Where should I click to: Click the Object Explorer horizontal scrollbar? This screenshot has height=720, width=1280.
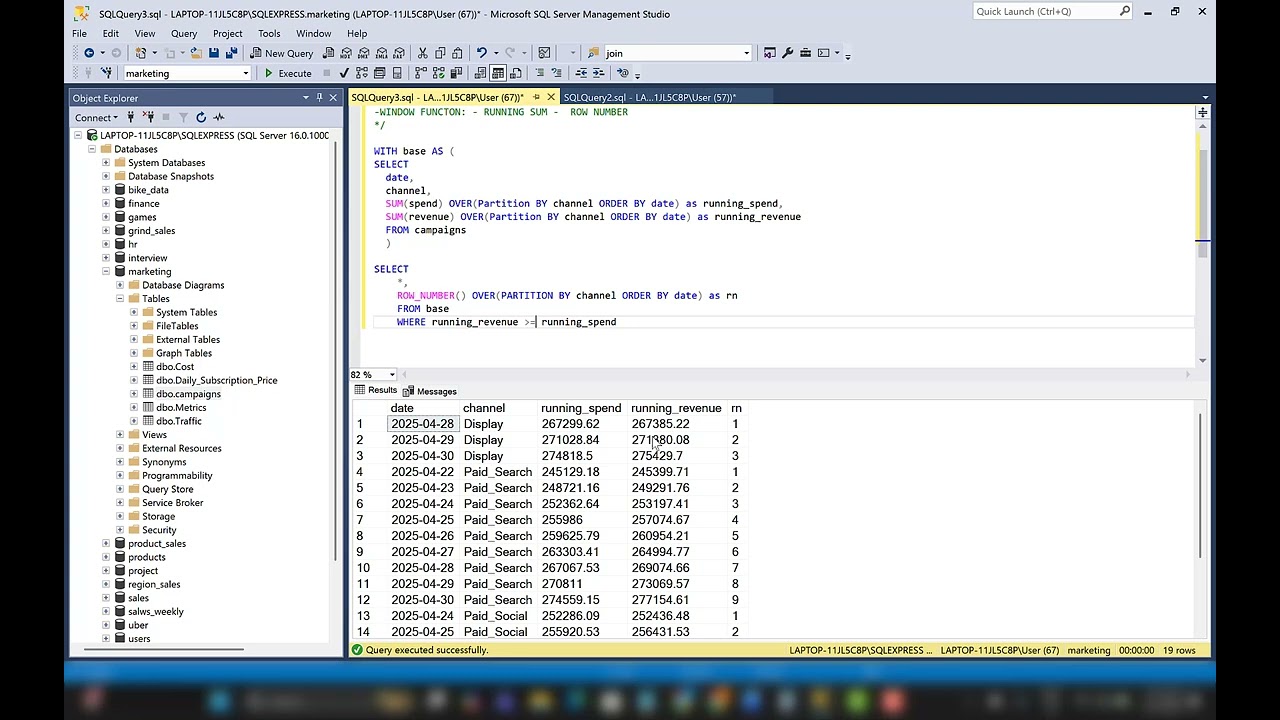[x=164, y=650]
